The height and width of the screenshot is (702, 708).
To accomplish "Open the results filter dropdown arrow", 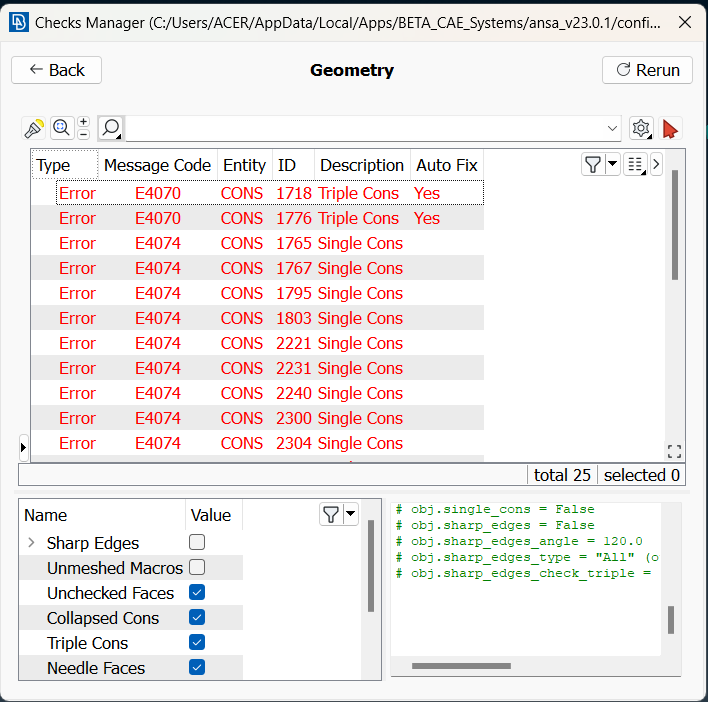I will [x=613, y=164].
